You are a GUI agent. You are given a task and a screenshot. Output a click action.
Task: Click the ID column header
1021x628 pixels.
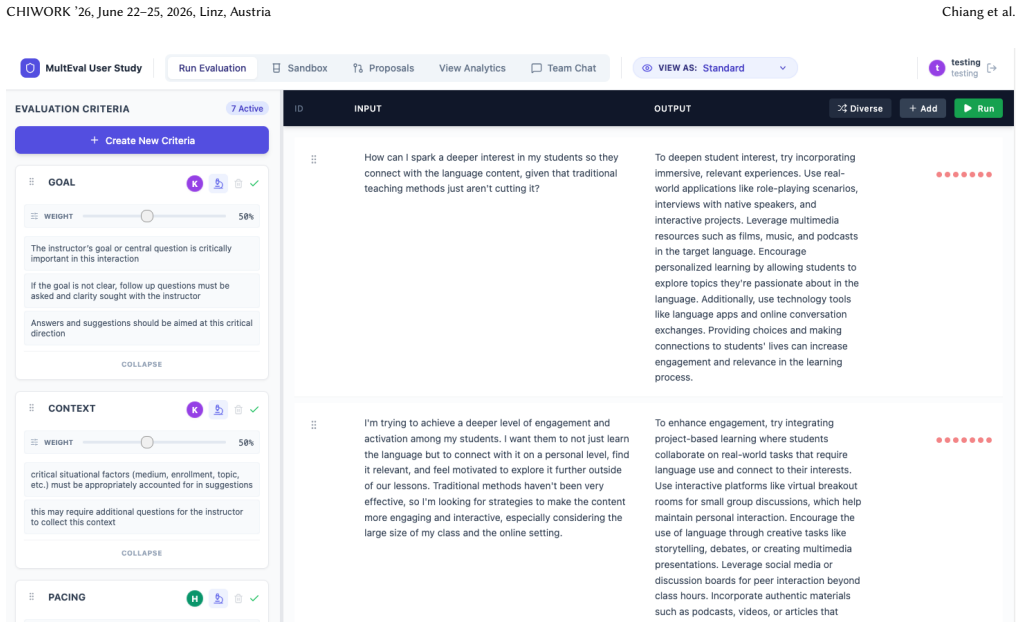click(x=299, y=109)
